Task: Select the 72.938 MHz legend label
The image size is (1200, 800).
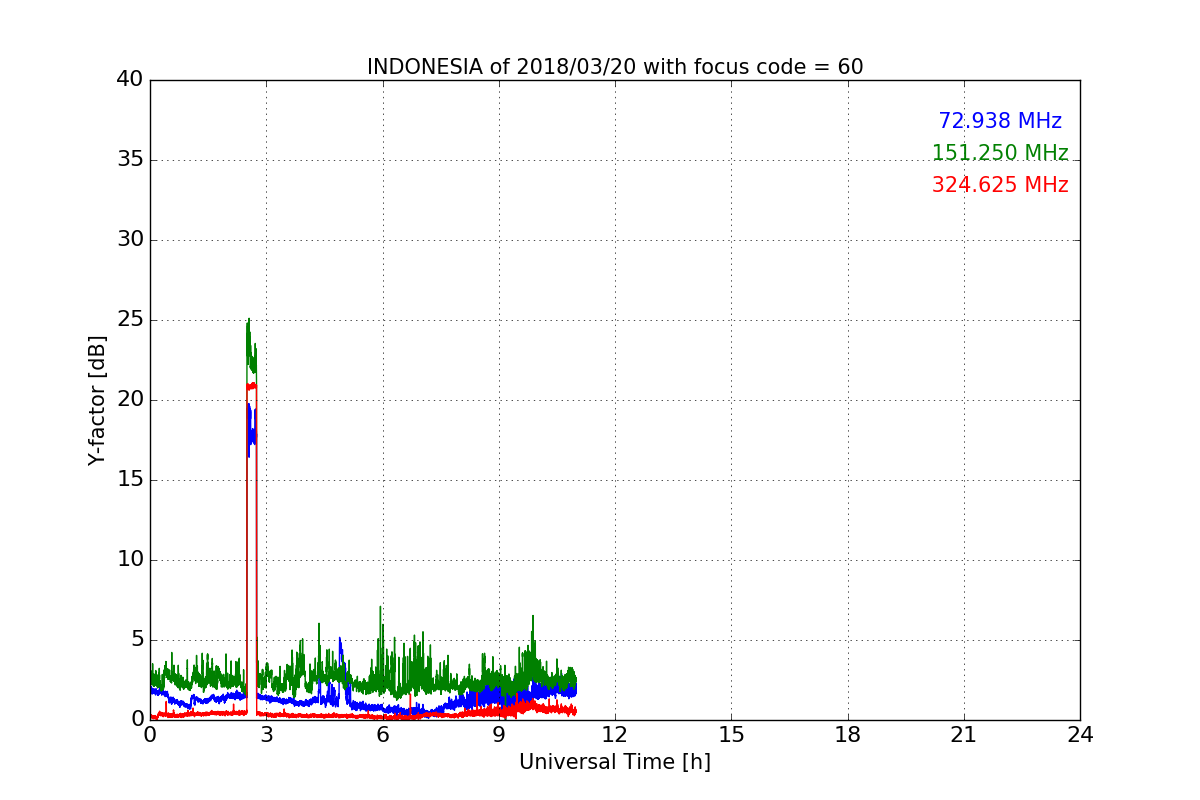Action: click(x=1000, y=121)
